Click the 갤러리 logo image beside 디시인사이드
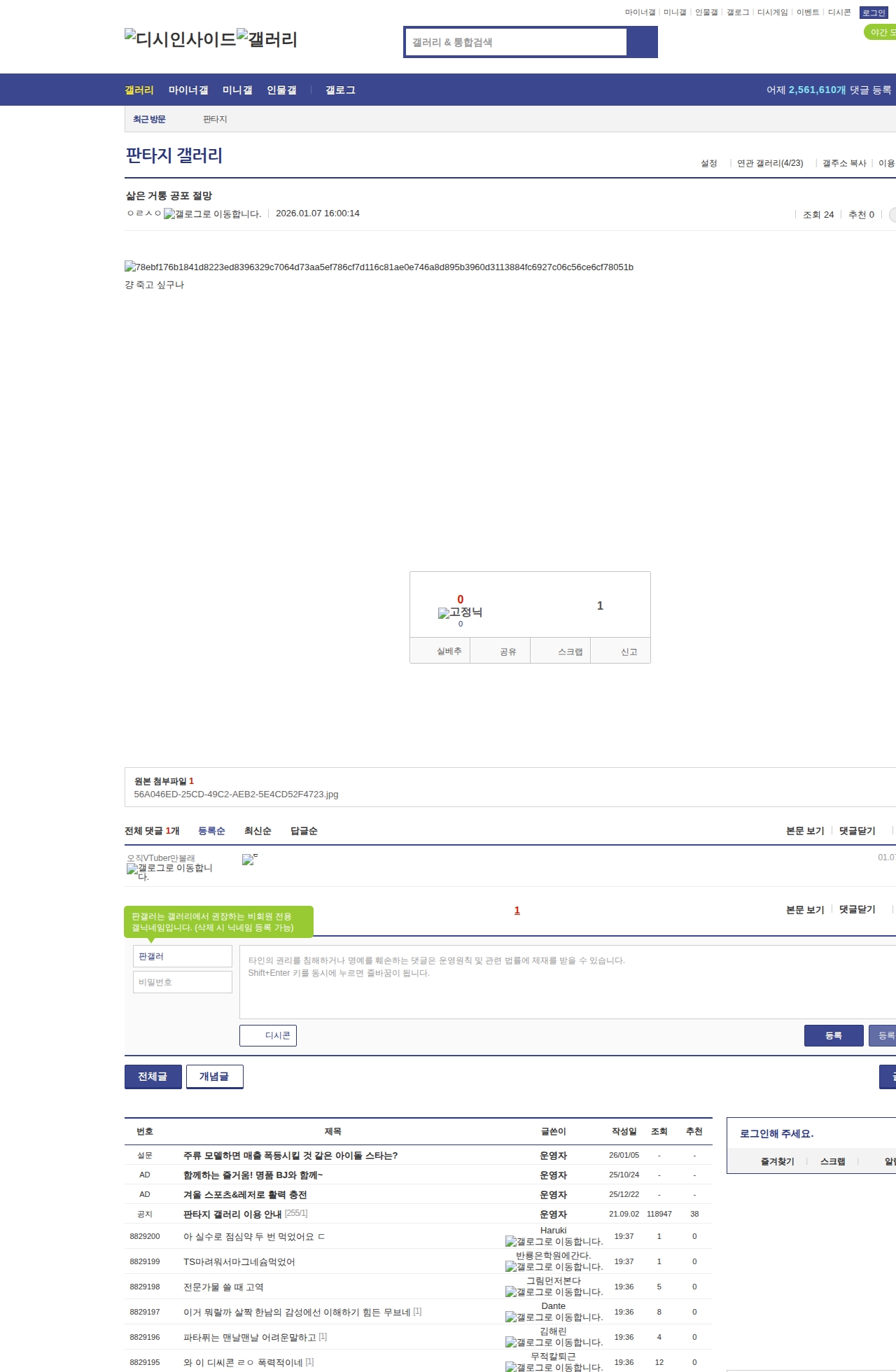Image resolution: width=896 pixels, height=1372 pixels. click(267, 39)
